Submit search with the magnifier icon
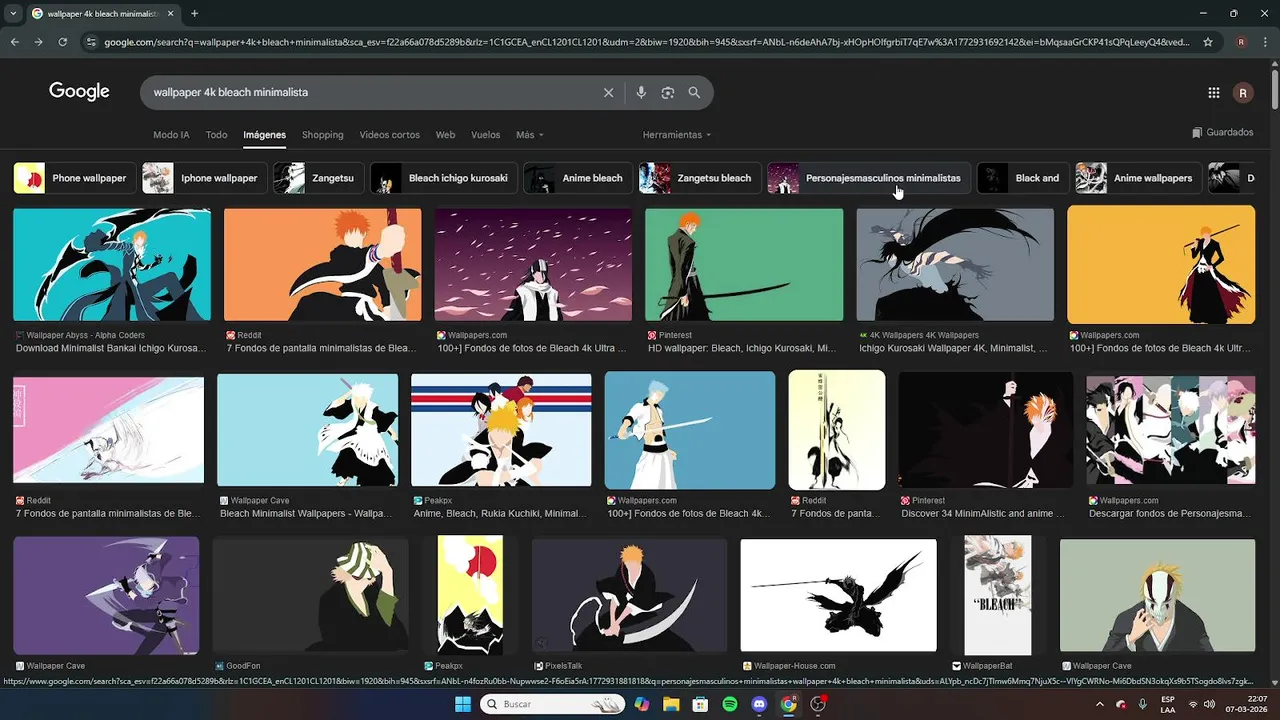The width and height of the screenshot is (1280, 720). pos(694,92)
